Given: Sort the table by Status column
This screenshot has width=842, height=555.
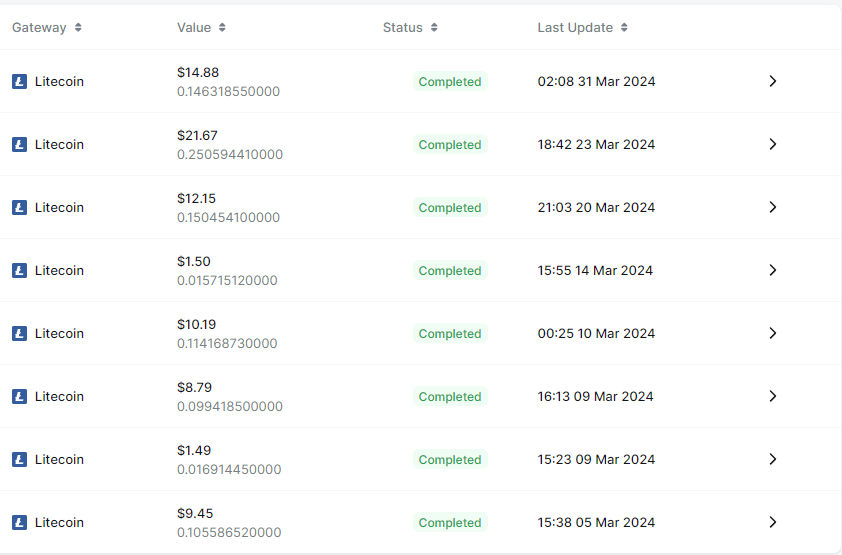Looking at the screenshot, I should [x=434, y=28].
